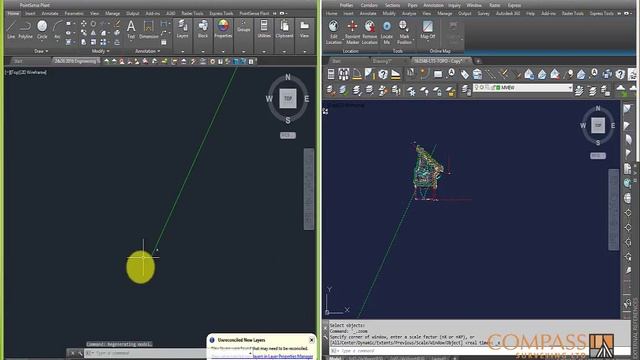Open the Home ribbon tab in left window
The height and width of the screenshot is (360, 640).
(13, 13)
